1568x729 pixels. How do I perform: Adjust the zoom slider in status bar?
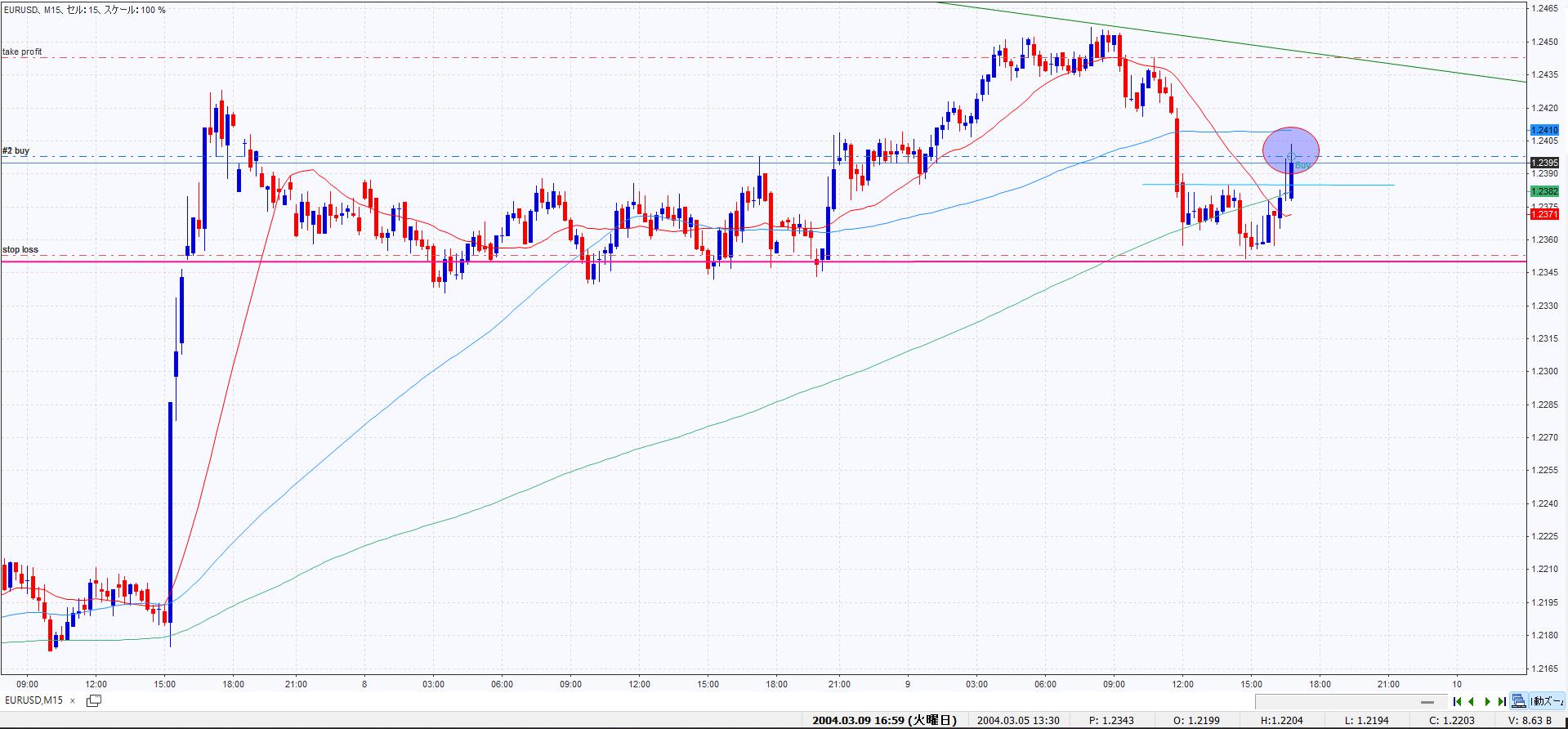(x=1427, y=702)
